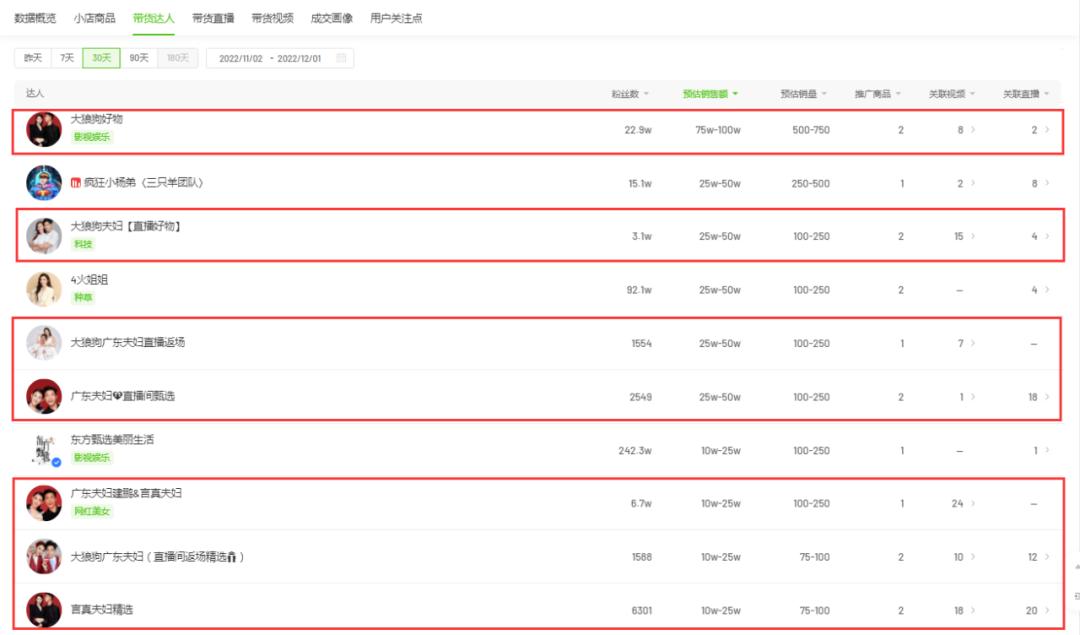Image resolution: width=1080 pixels, height=635 pixels.
Task: Open related live arrow for 疯狂小杨弟
Action: point(1047,184)
